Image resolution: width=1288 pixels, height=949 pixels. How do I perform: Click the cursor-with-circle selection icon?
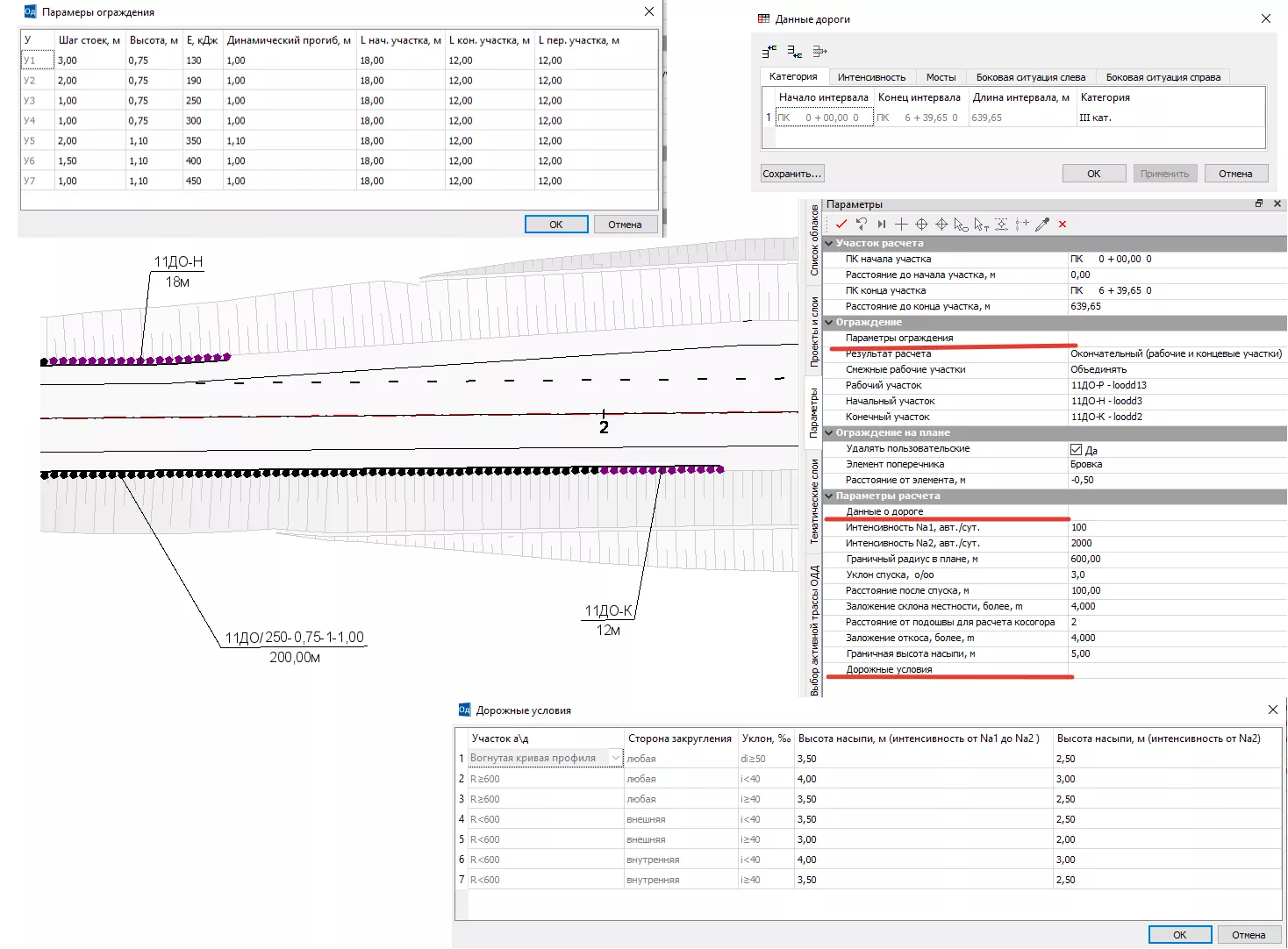(962, 225)
